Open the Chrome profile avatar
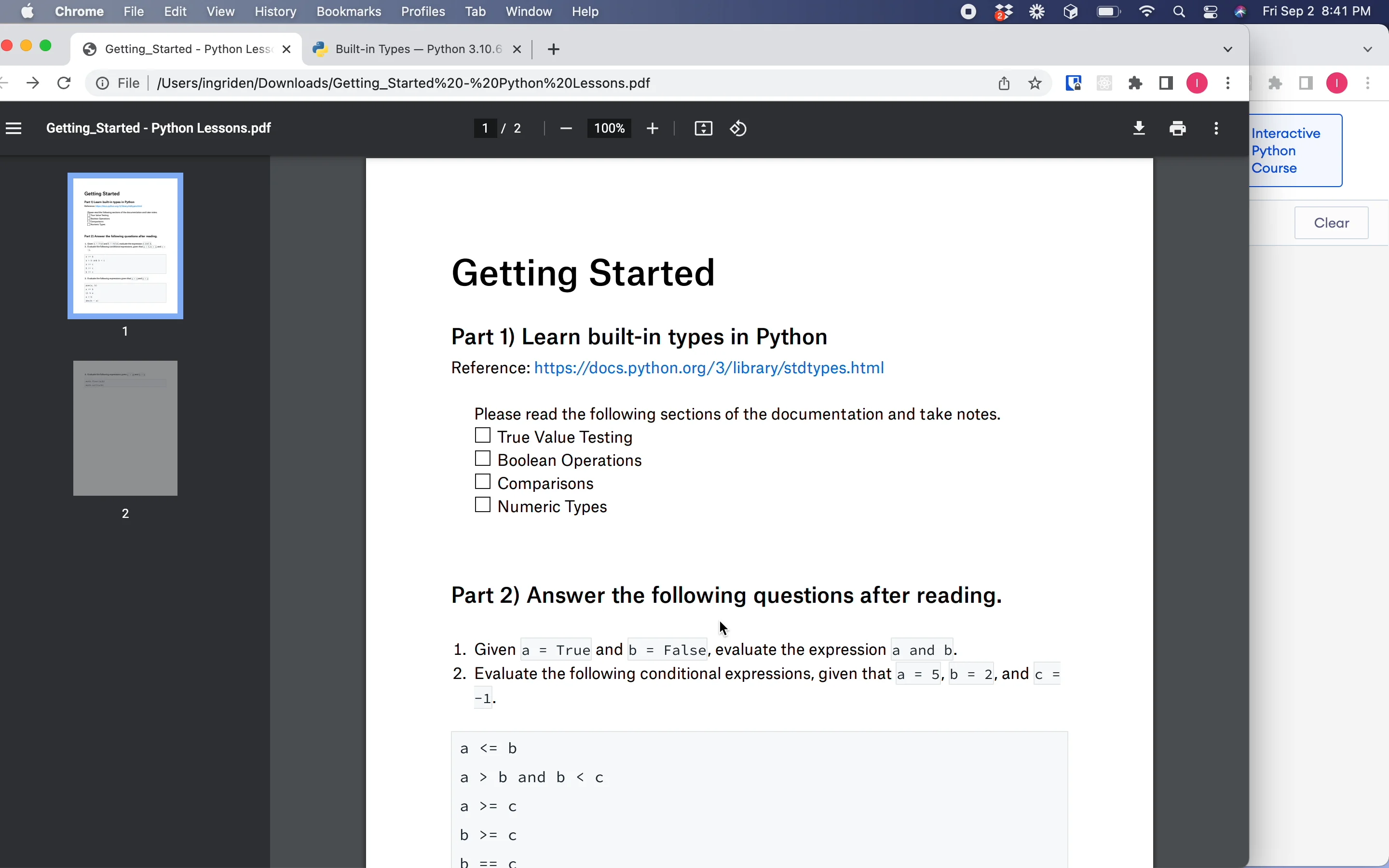This screenshot has width=1389, height=868. (1198, 83)
